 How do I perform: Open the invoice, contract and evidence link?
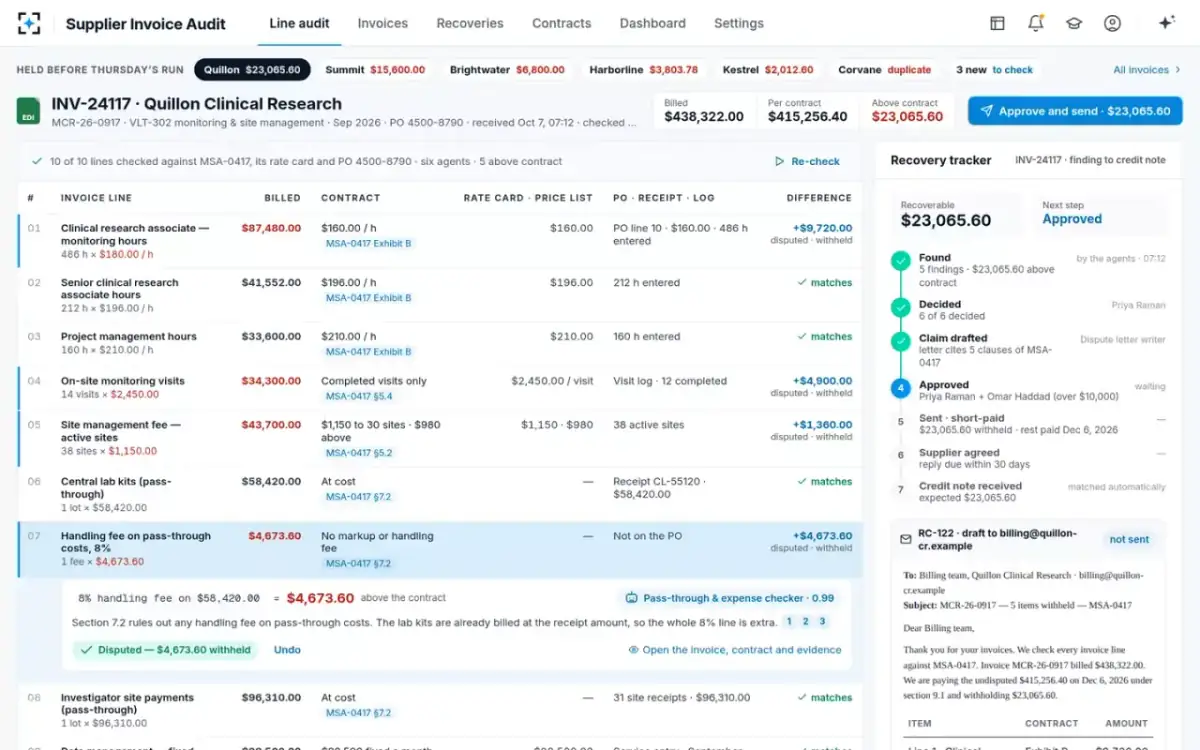[x=735, y=650]
